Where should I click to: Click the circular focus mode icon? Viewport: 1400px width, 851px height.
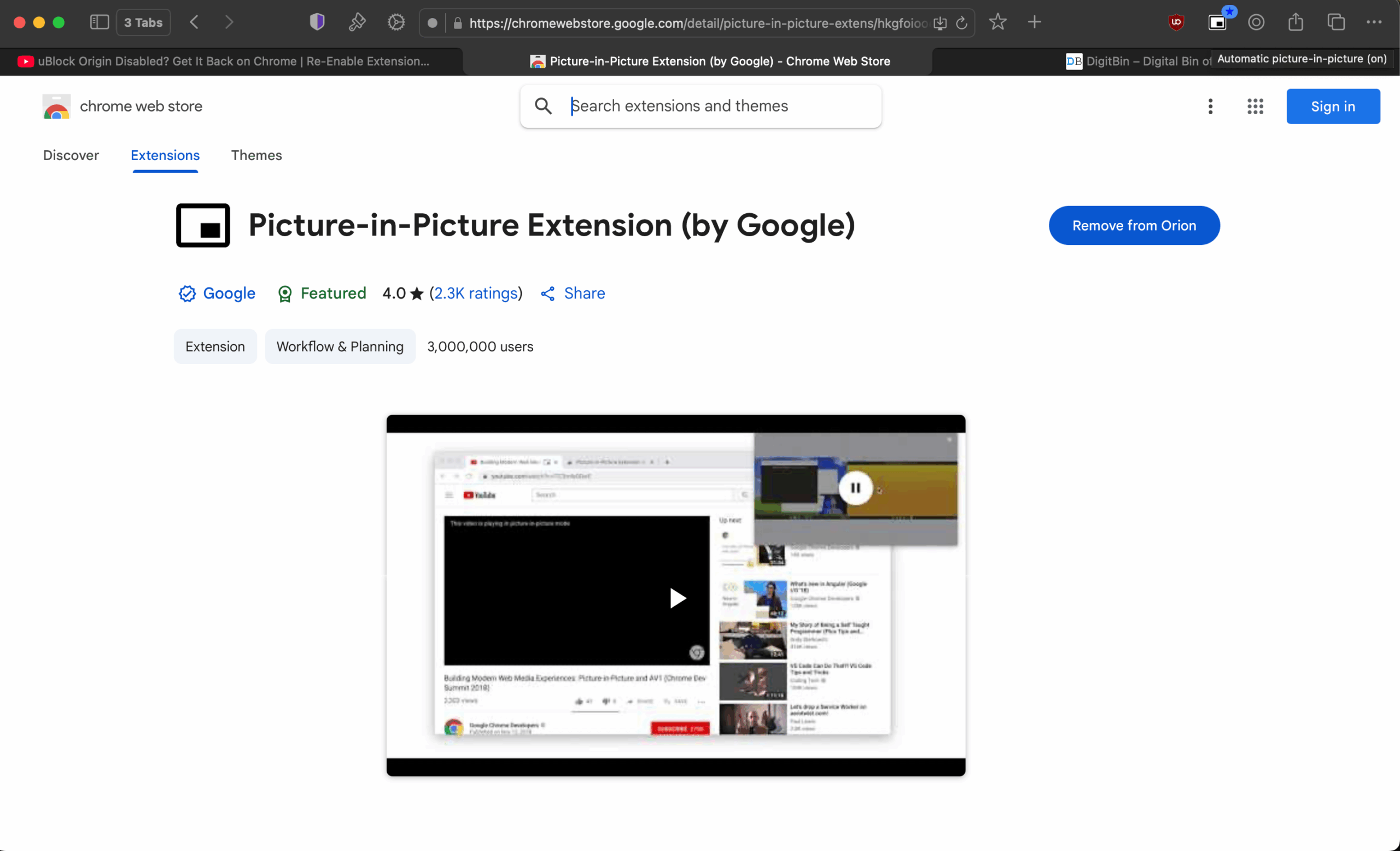1256,22
